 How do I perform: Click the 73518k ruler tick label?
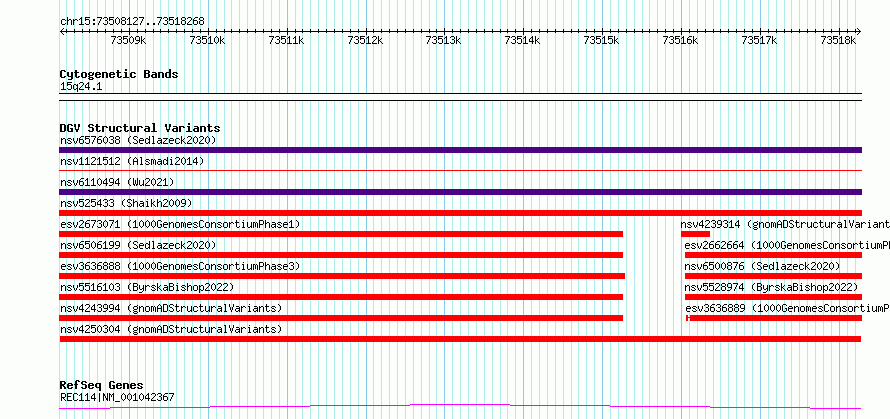[x=838, y=40]
